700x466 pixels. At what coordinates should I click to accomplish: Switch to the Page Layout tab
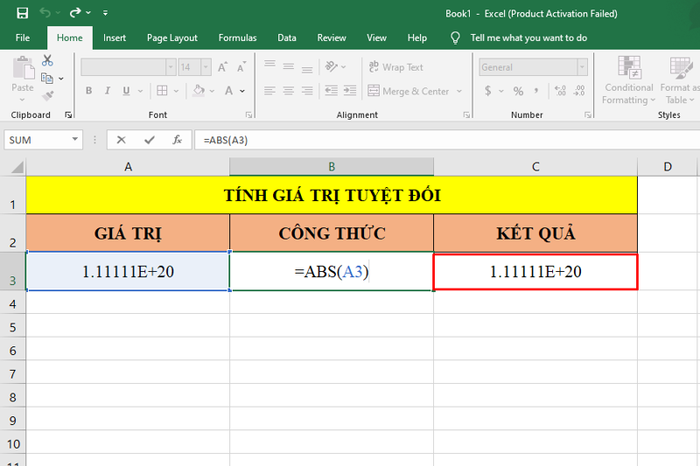point(172,38)
